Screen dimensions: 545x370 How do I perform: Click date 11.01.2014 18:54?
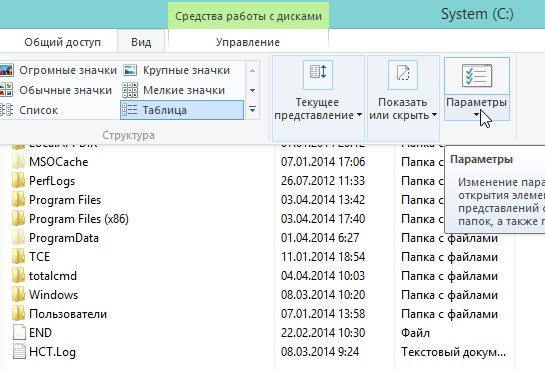coord(323,257)
